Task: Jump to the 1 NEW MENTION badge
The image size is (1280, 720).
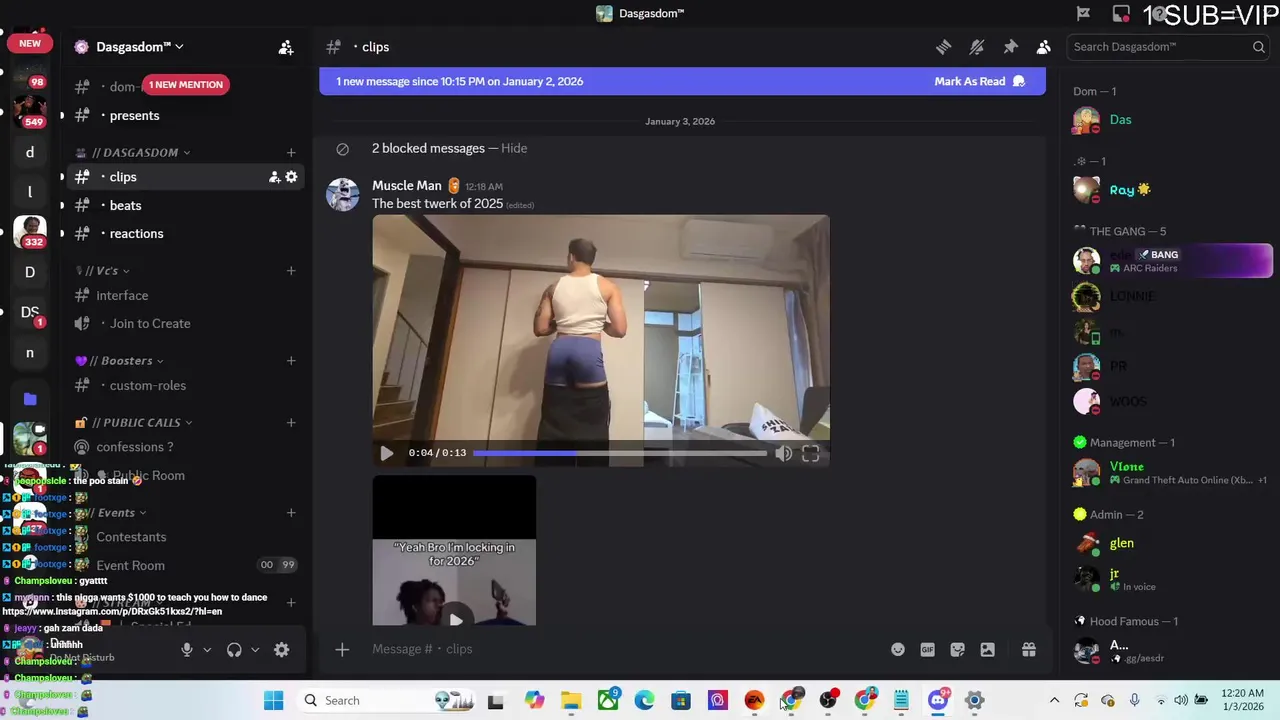Action: (x=186, y=85)
